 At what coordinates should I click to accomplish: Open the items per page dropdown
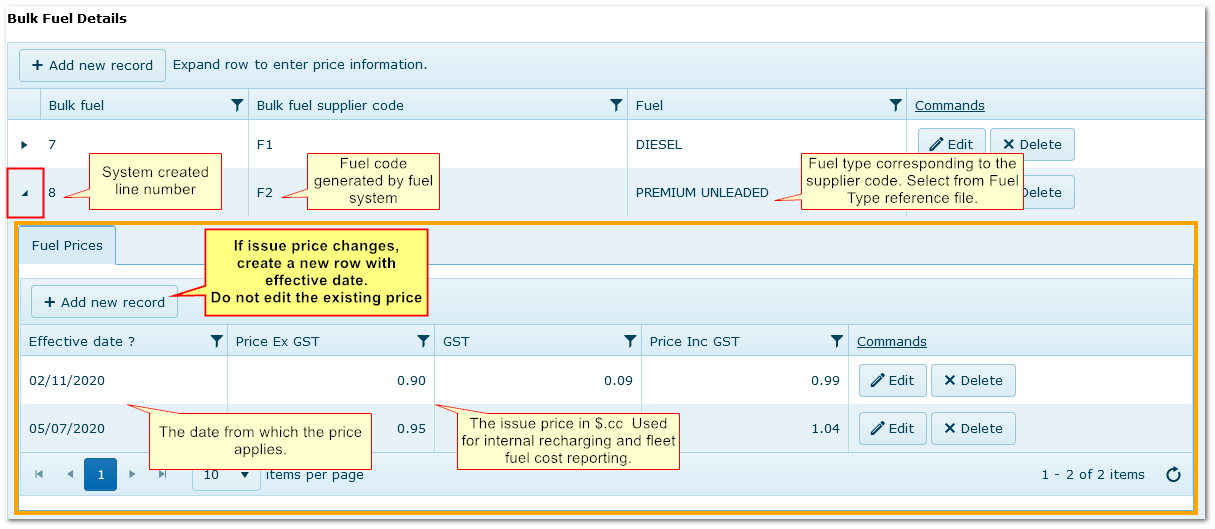tap(244, 475)
